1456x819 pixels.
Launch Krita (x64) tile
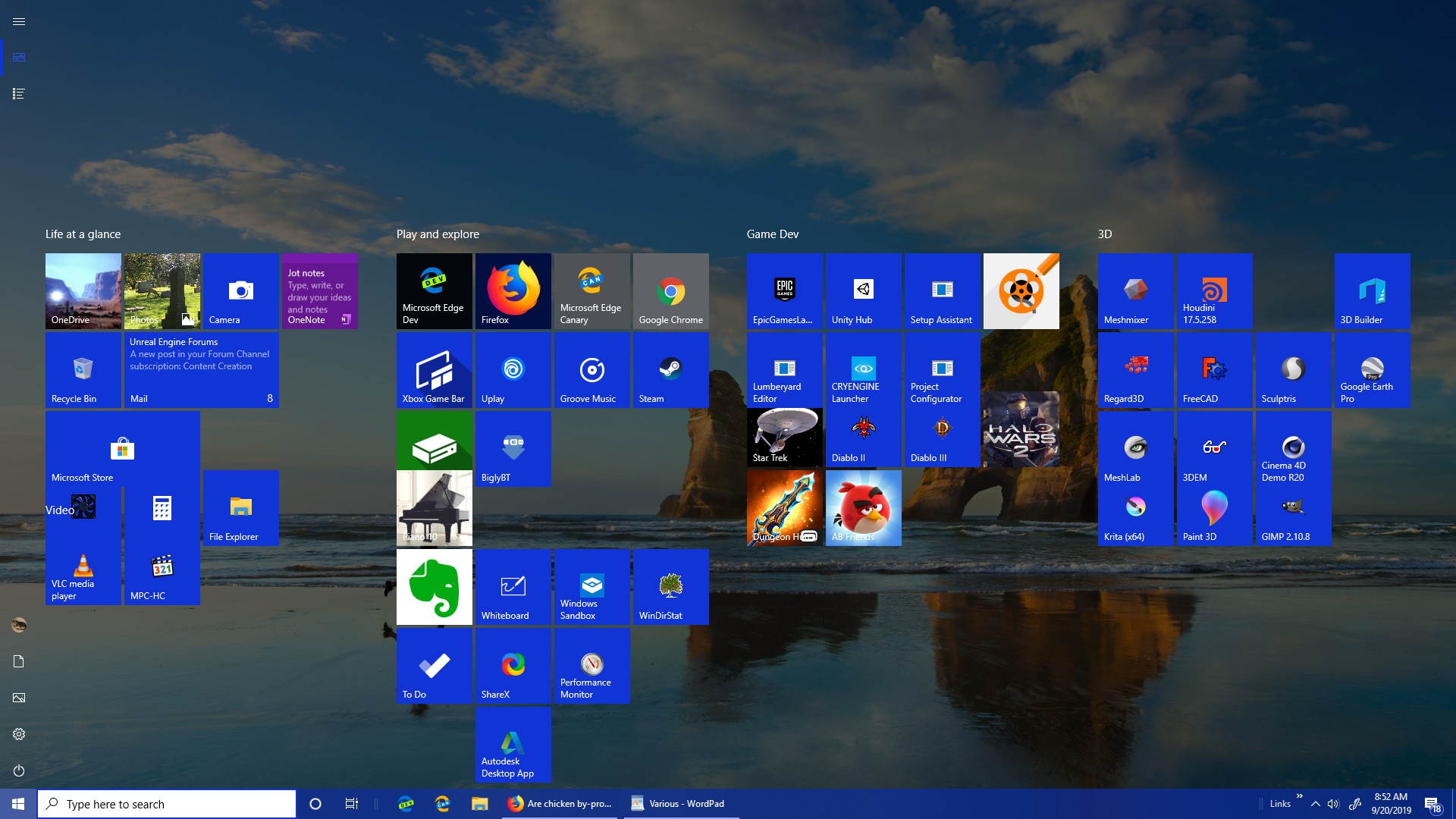1135,517
